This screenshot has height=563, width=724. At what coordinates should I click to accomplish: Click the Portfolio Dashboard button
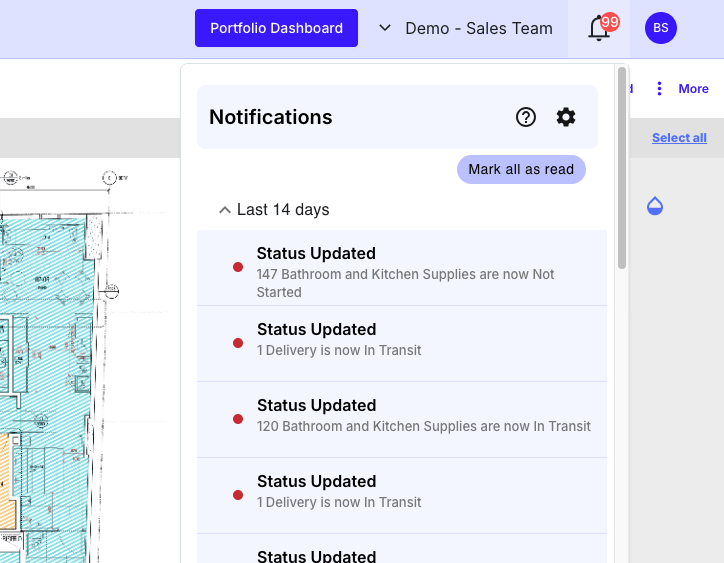276,28
